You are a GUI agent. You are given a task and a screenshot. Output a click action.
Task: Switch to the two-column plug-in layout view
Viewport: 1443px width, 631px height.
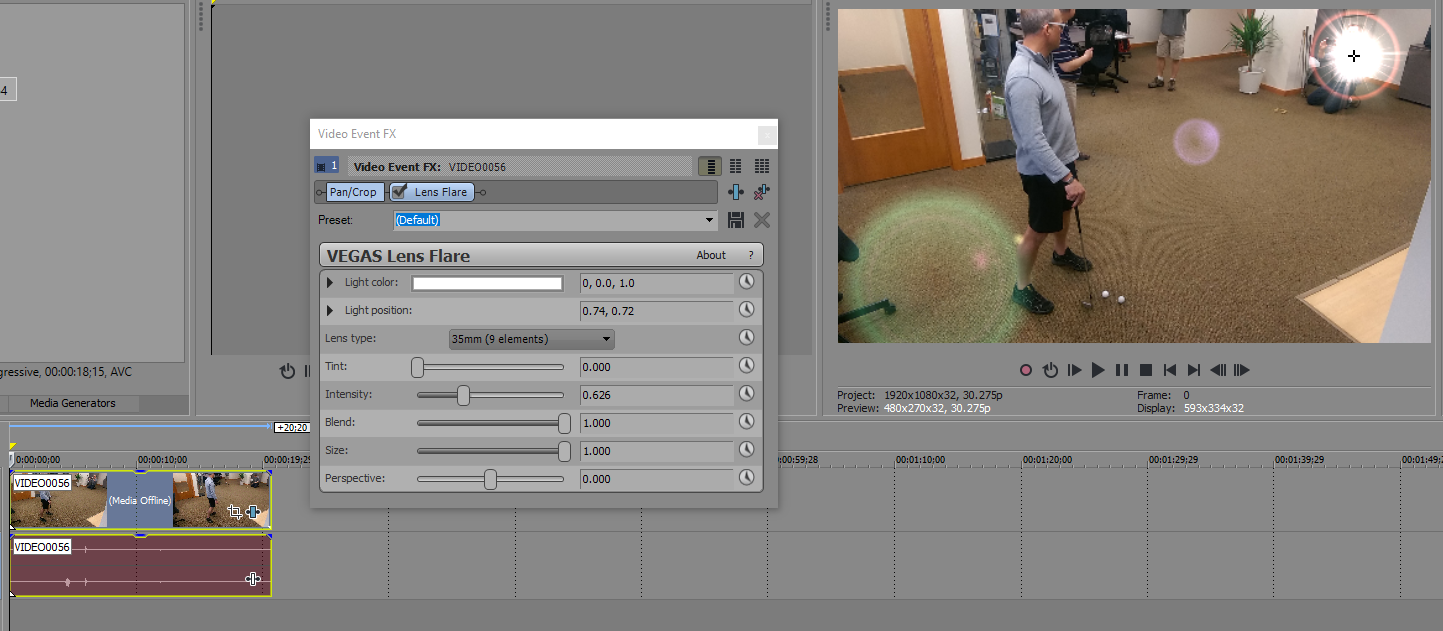tap(736, 166)
